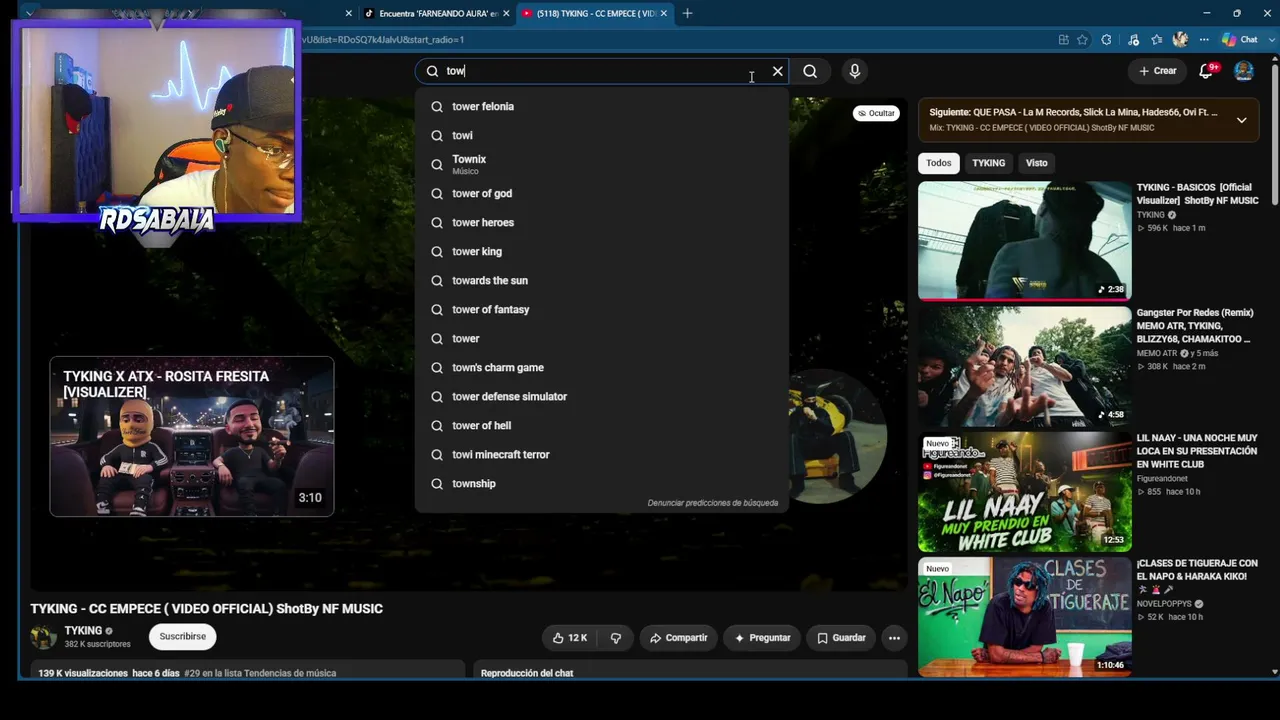This screenshot has height=720, width=1280.
Task: Open YouTube notifications bell
Action: click(x=1206, y=70)
